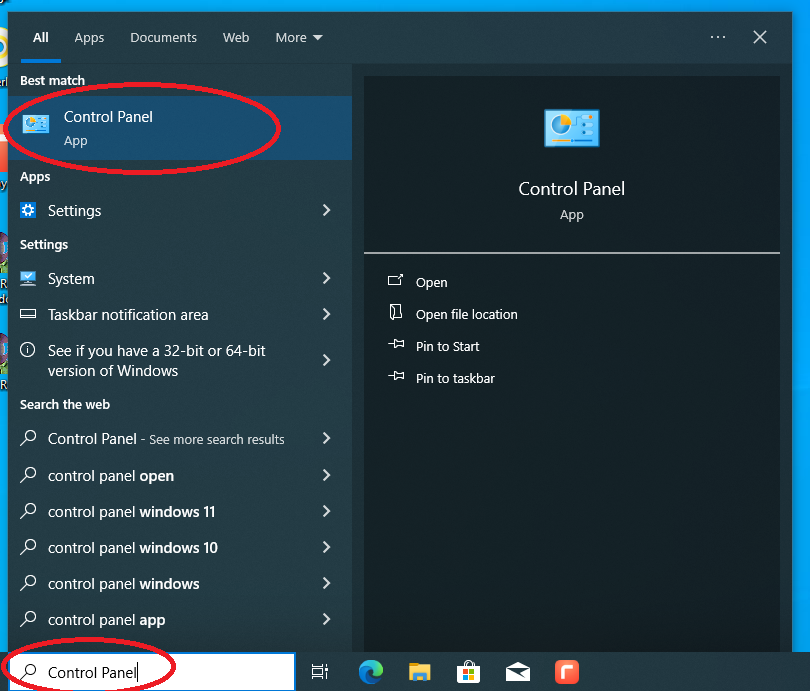Launch Microsoft Edge from the taskbar

click(370, 672)
